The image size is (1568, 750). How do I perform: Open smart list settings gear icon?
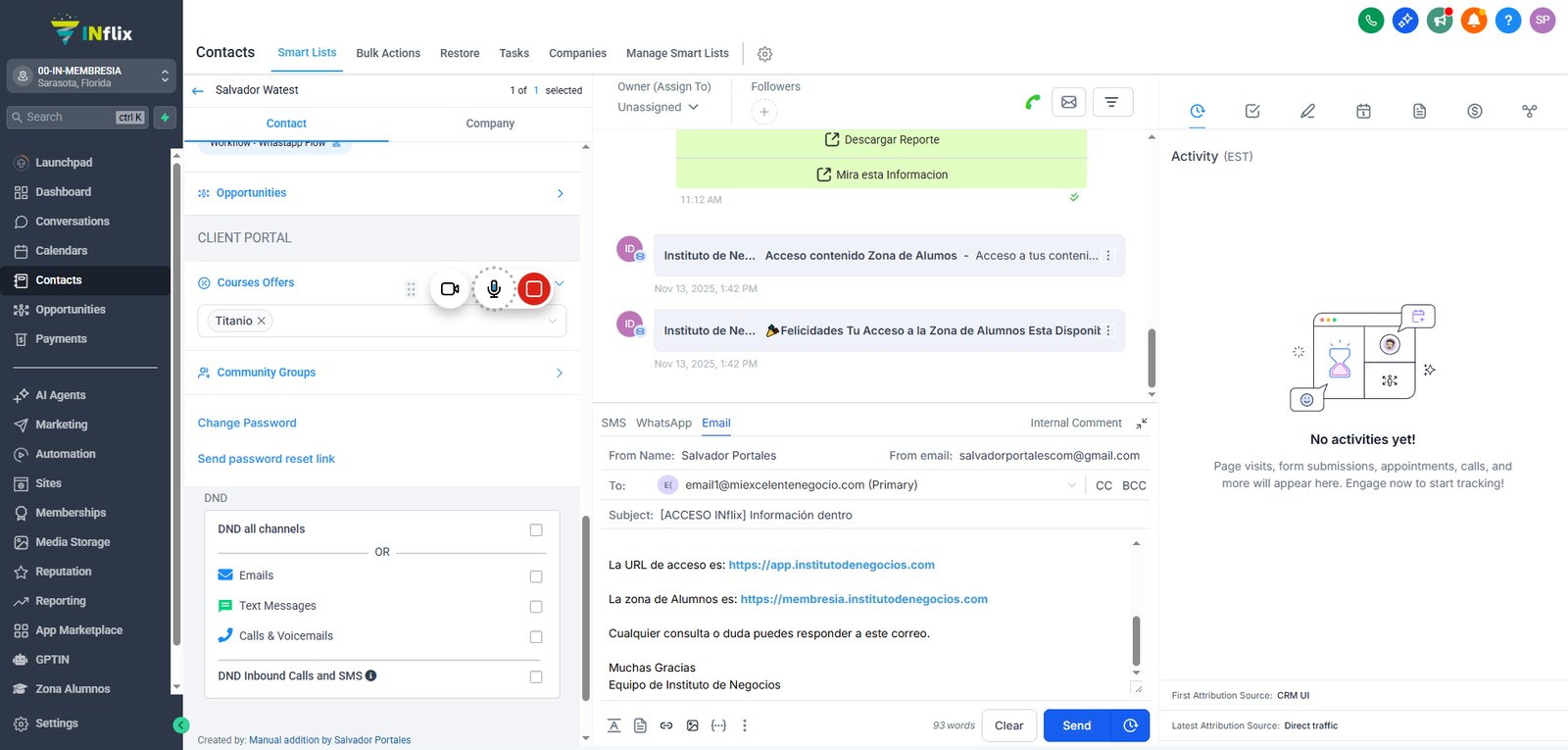(x=765, y=54)
